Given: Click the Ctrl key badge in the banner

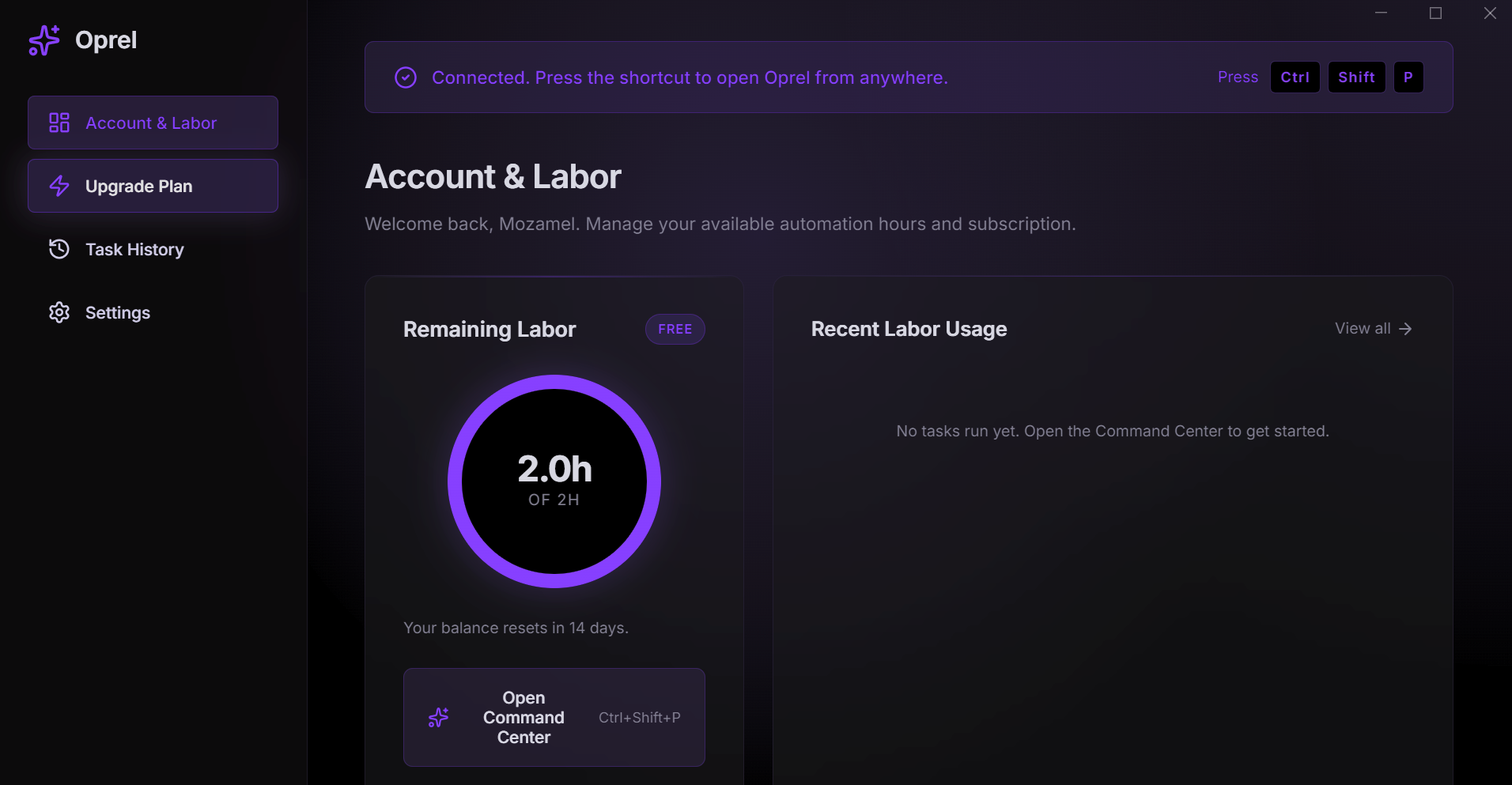Looking at the screenshot, I should 1295,77.
